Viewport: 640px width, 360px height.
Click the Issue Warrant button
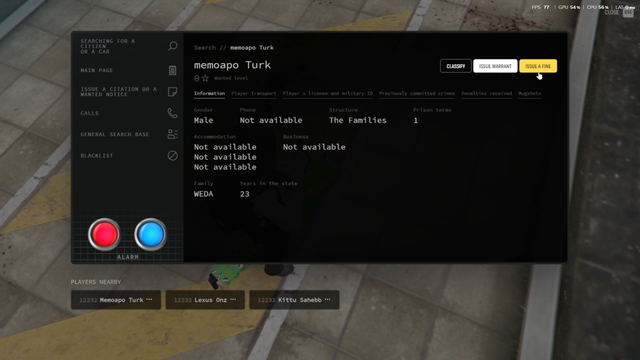coord(495,66)
